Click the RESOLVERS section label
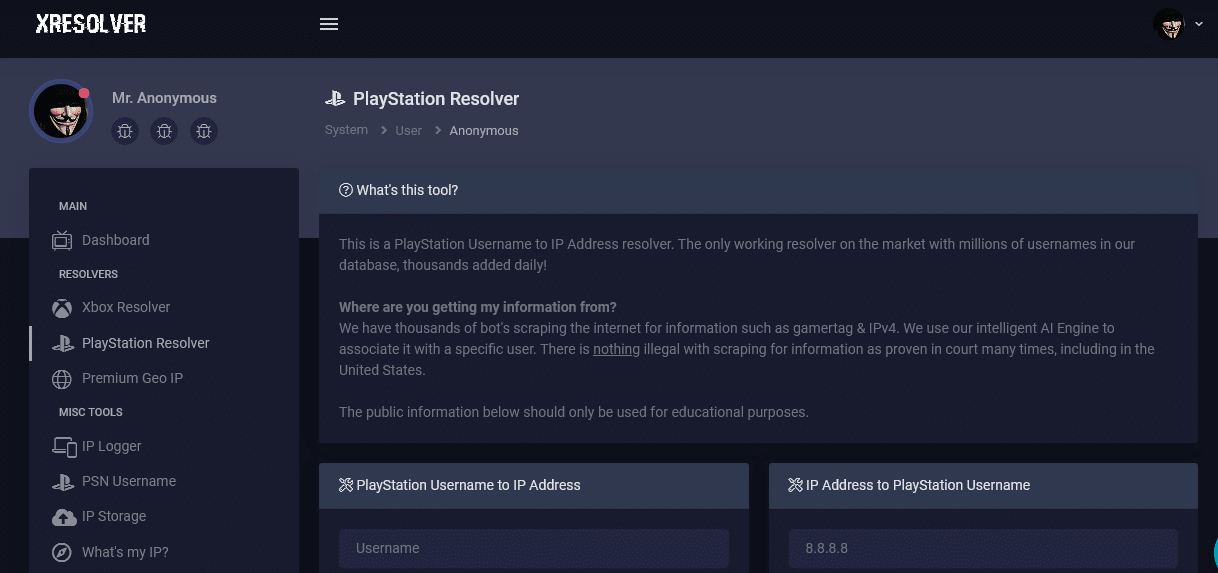The image size is (1218, 573). coord(88,274)
